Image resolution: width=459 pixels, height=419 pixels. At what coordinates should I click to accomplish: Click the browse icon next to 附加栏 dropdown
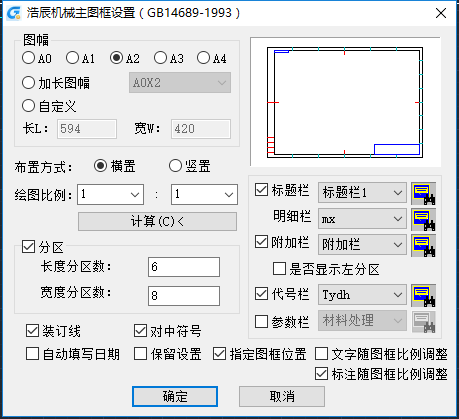coord(423,245)
